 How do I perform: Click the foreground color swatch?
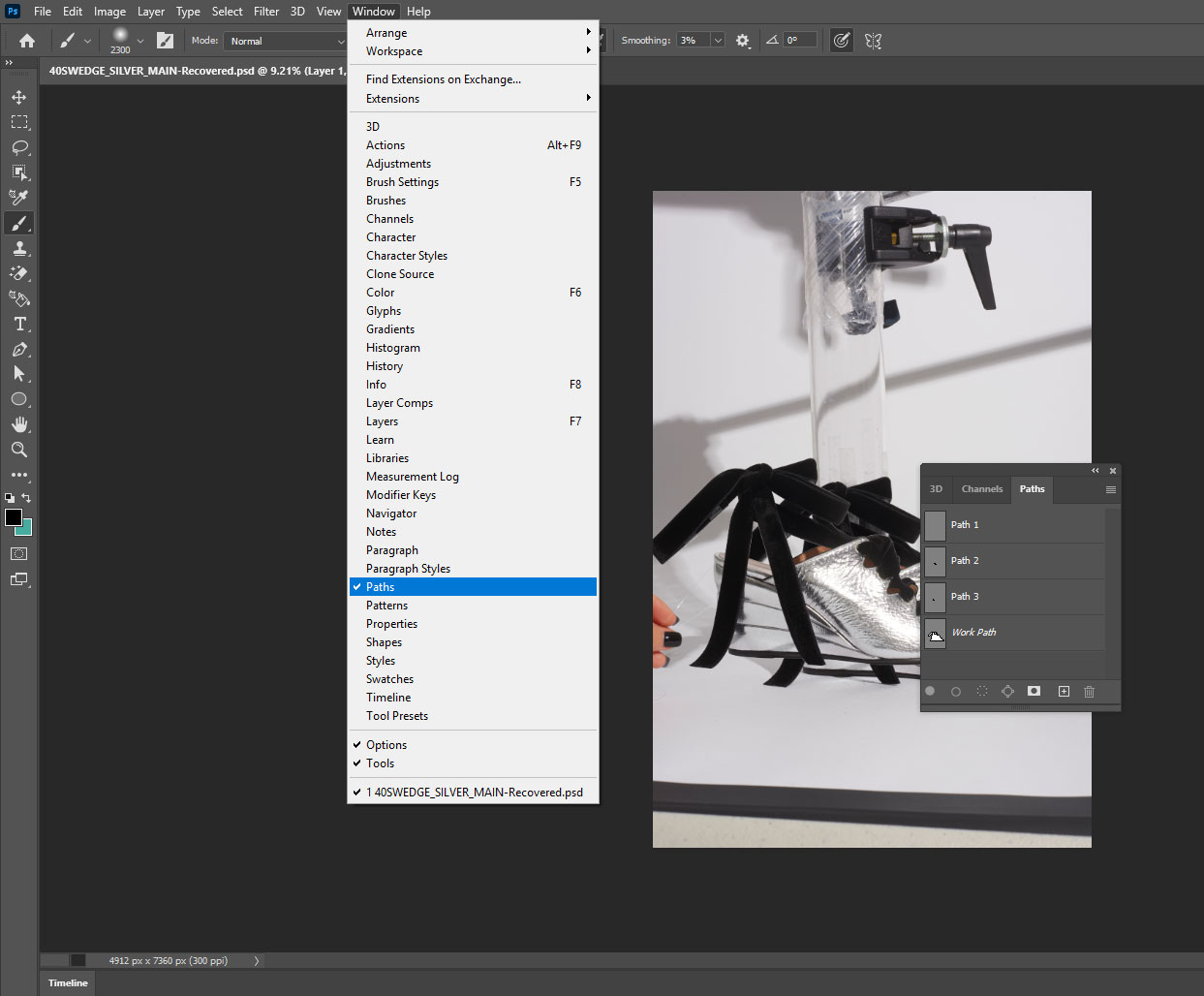14,517
